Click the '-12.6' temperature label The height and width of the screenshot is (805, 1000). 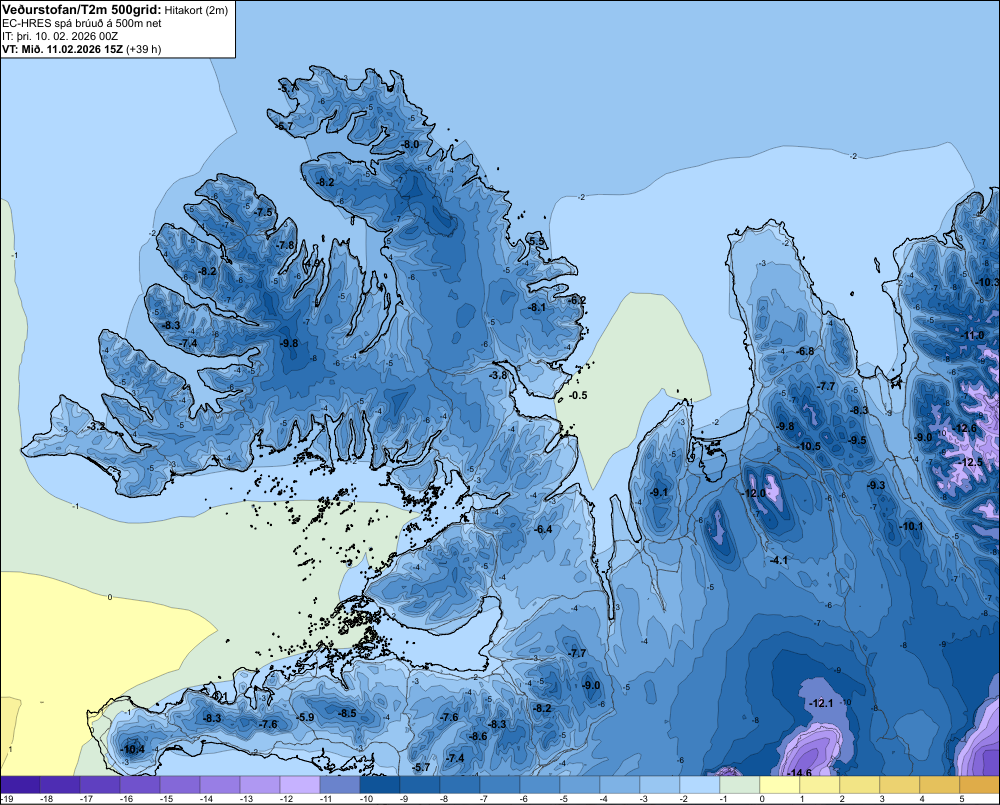click(x=965, y=428)
